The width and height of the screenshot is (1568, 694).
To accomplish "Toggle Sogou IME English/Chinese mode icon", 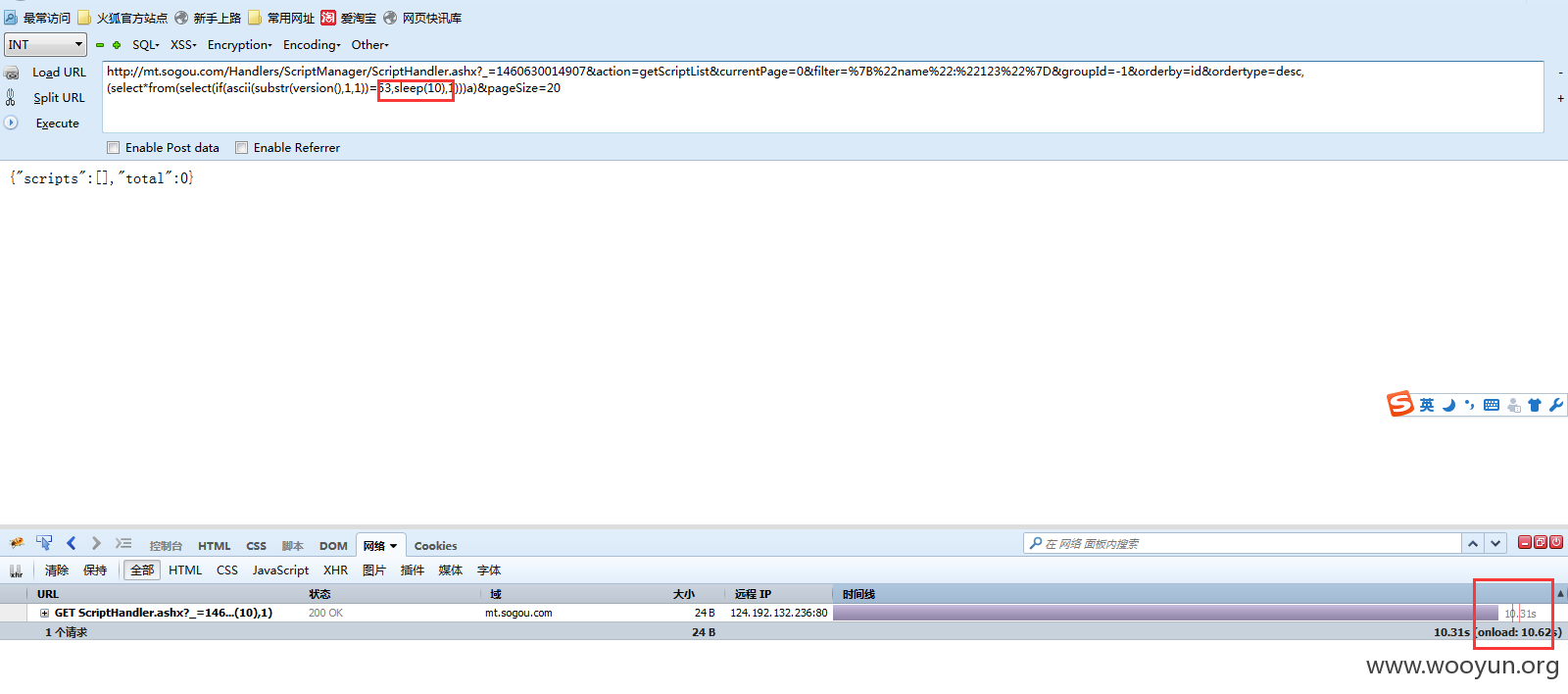I will pos(1427,405).
